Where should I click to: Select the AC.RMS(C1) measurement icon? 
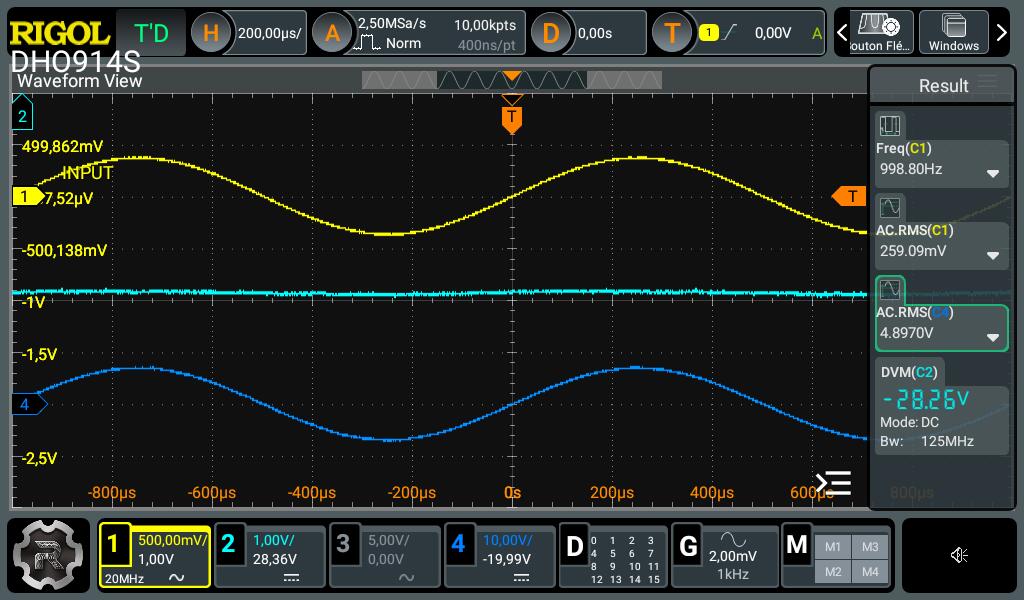click(x=889, y=207)
